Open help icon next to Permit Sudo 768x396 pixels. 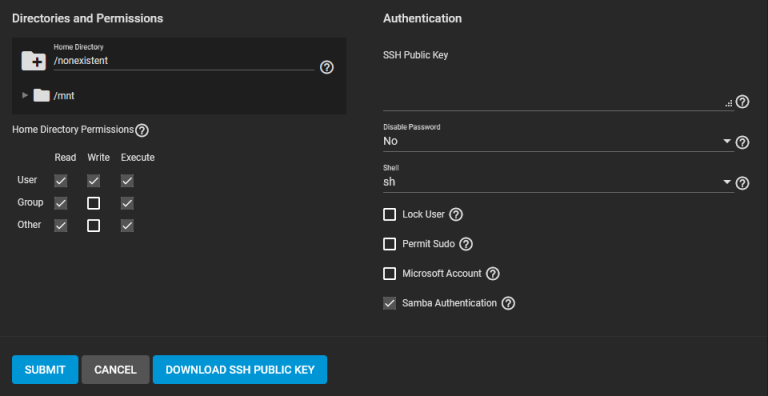pyautogui.click(x=466, y=244)
